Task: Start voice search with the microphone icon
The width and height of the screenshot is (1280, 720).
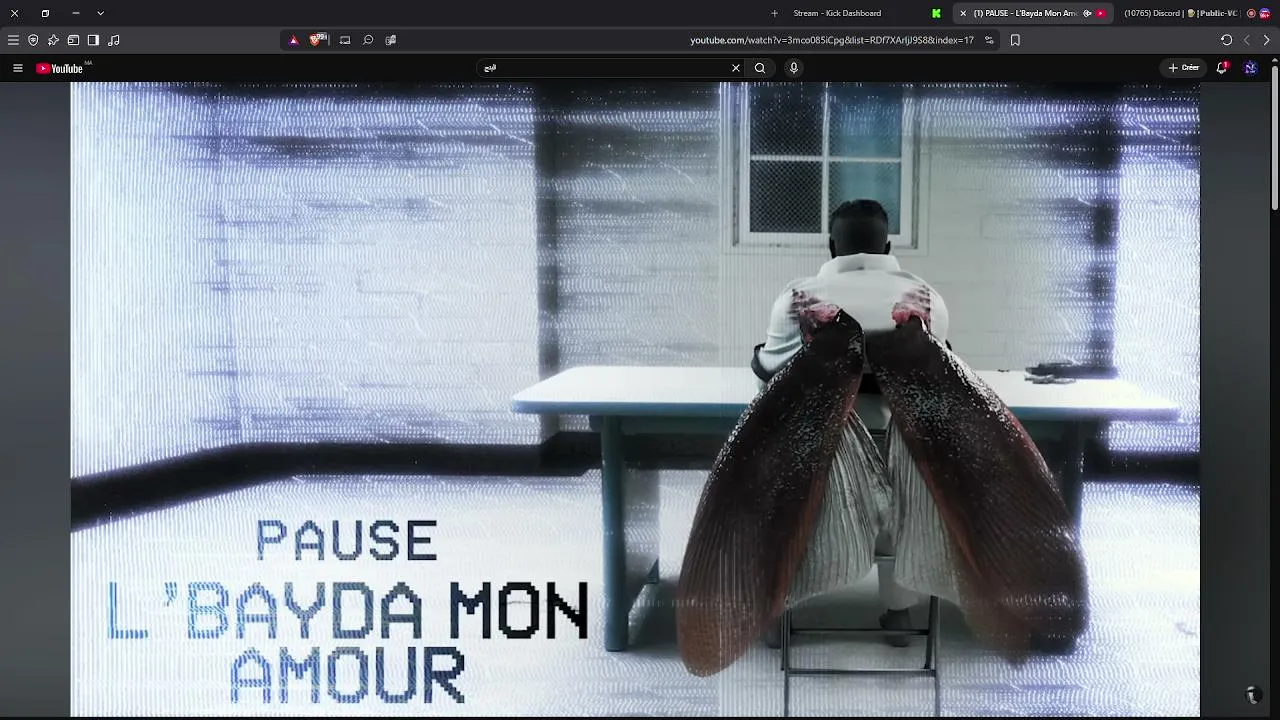Action: pyautogui.click(x=794, y=68)
